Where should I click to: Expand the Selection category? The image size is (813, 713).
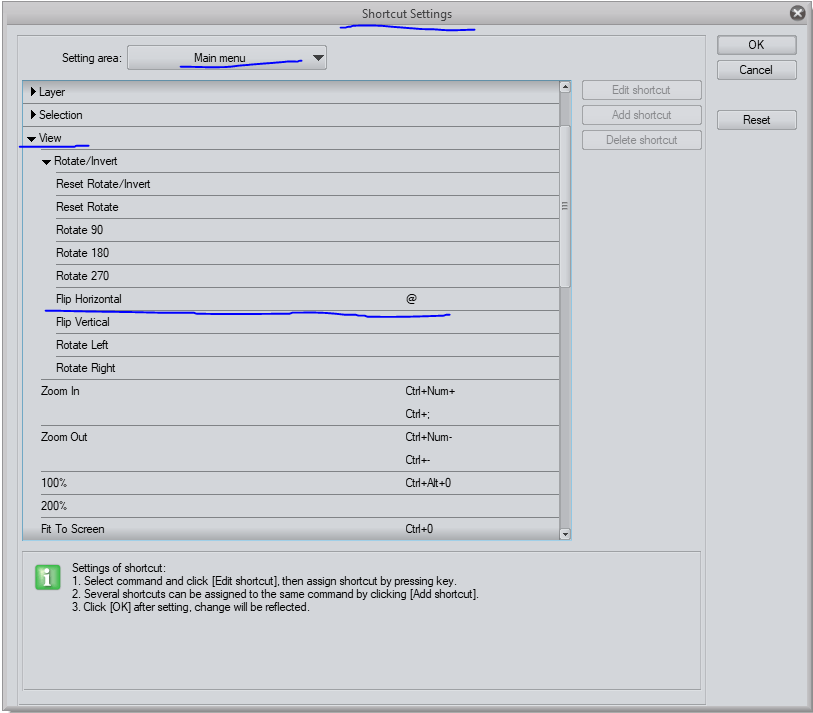click(x=34, y=115)
